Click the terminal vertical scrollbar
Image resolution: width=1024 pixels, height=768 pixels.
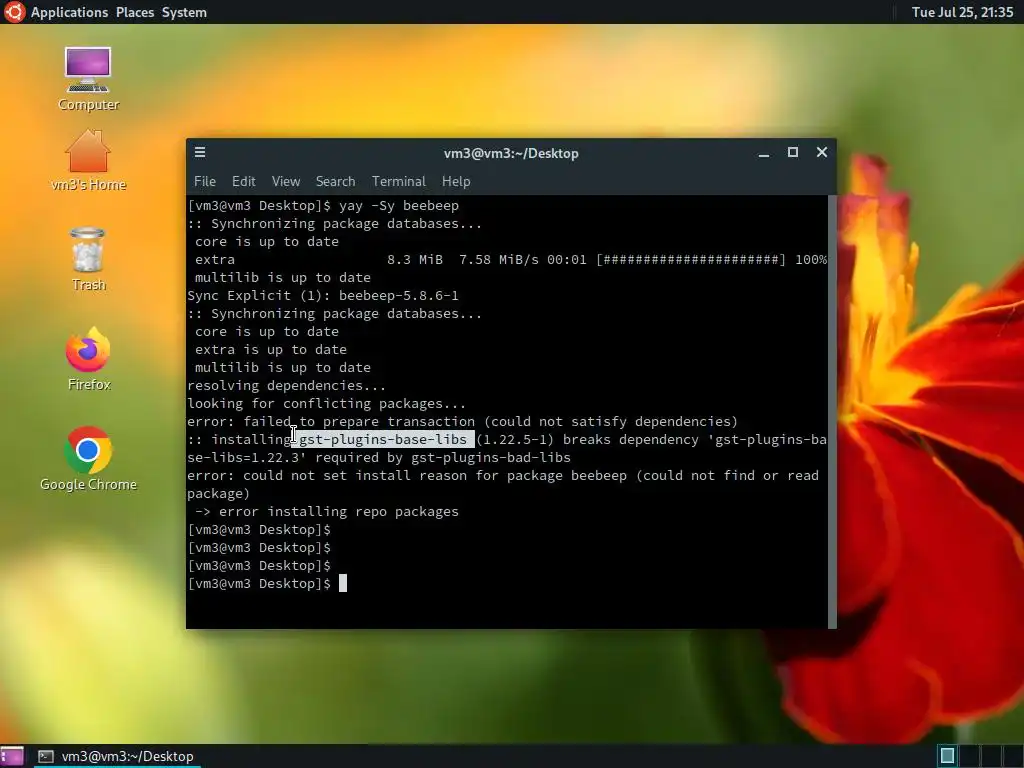pos(832,411)
